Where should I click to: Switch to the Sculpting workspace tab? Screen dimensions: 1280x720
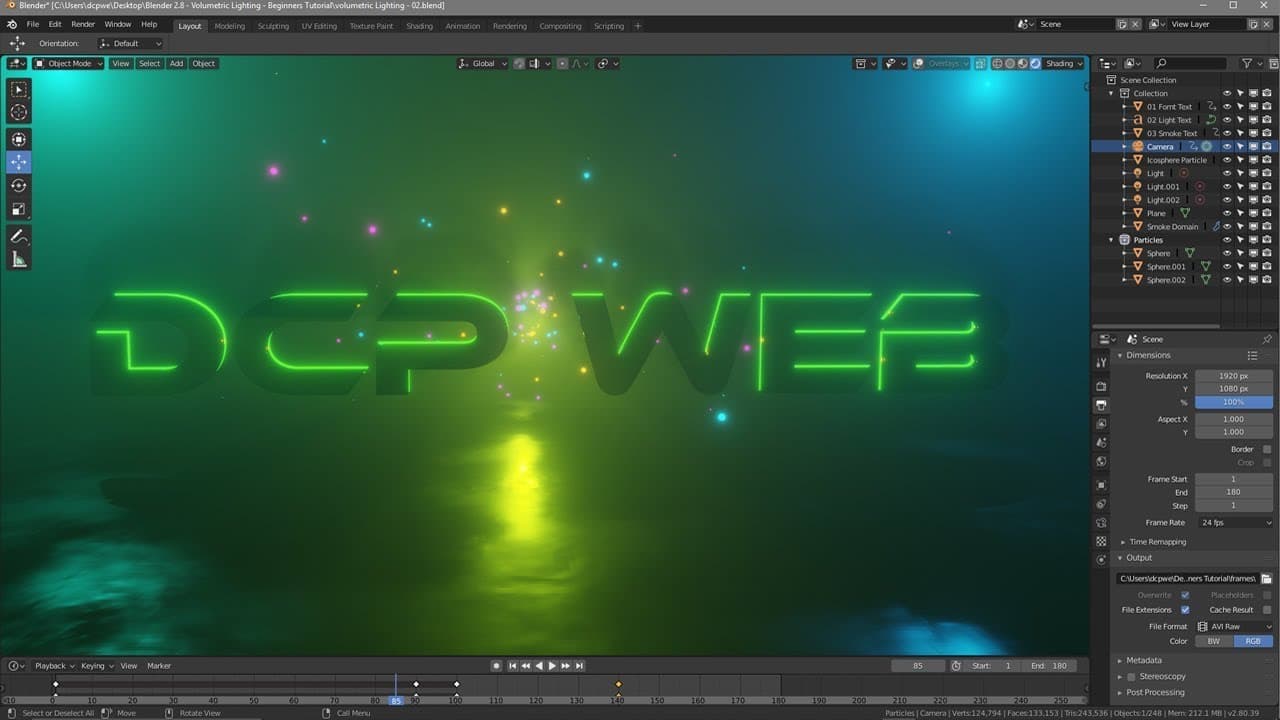point(273,26)
